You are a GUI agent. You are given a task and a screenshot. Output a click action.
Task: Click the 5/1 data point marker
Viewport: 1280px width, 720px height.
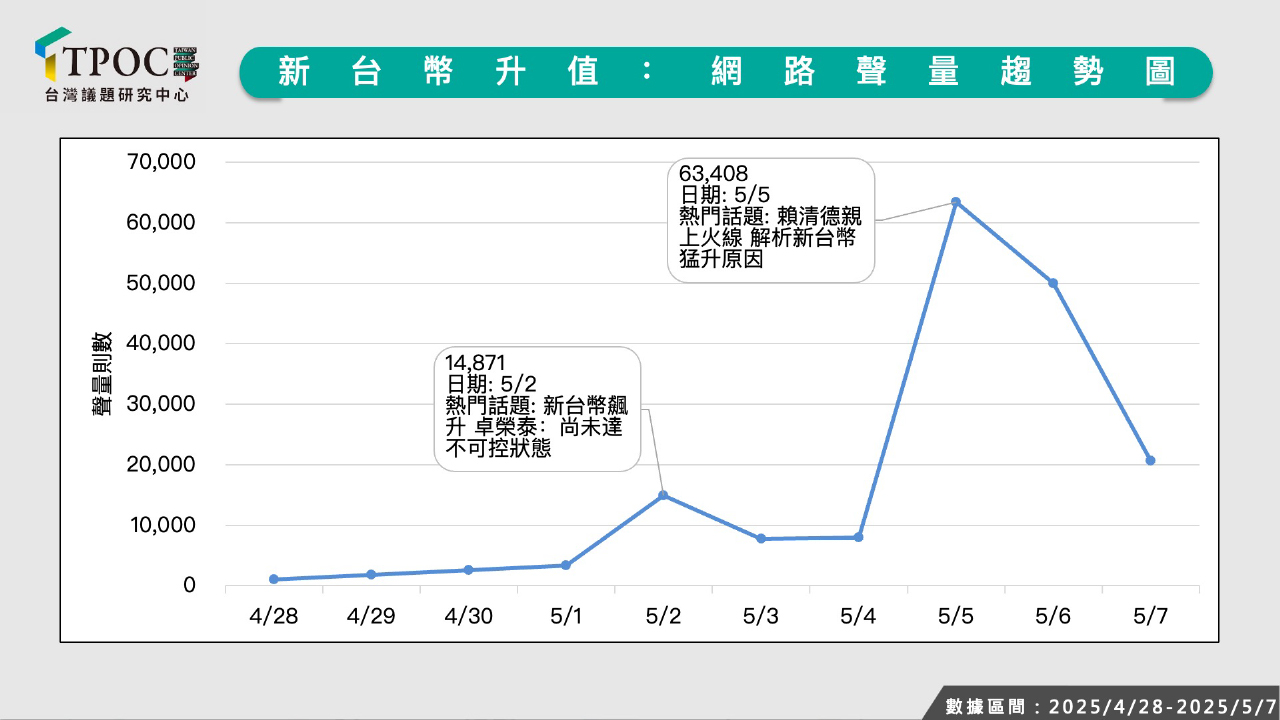coord(566,565)
